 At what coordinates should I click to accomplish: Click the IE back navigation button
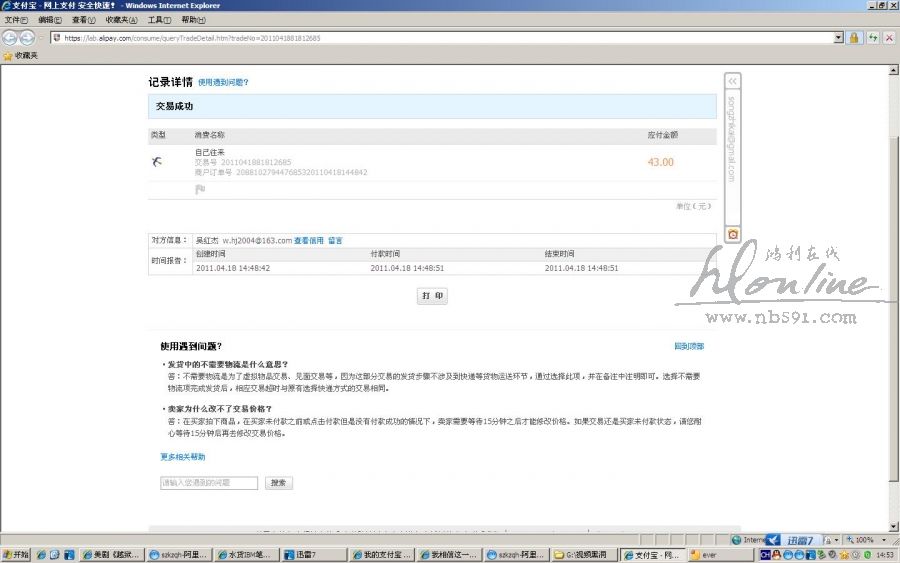(11, 38)
